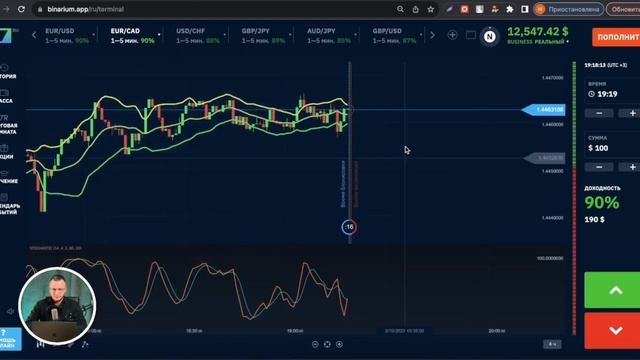The image size is (640, 360).
Task: Select the EUR/CAD asset tab
Action: coord(132,36)
